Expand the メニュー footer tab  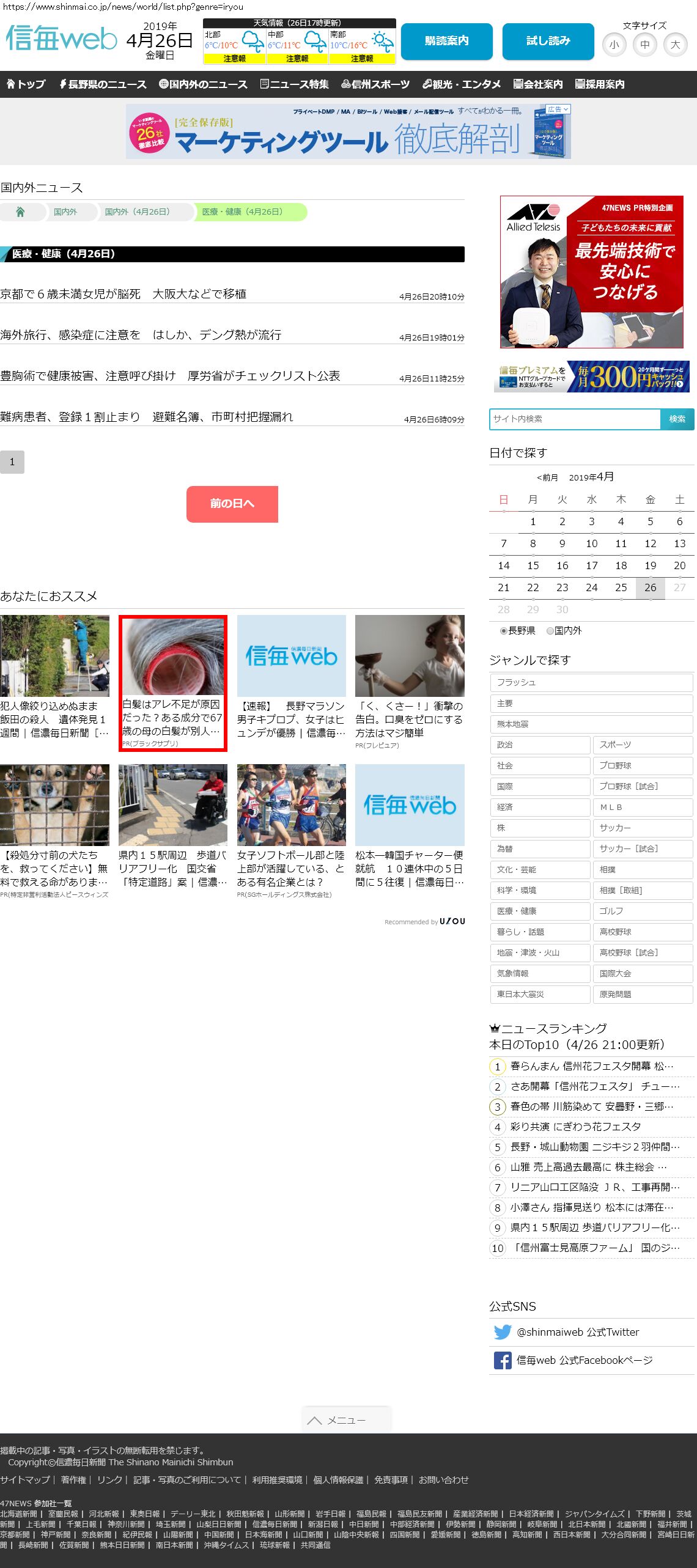(x=346, y=1420)
